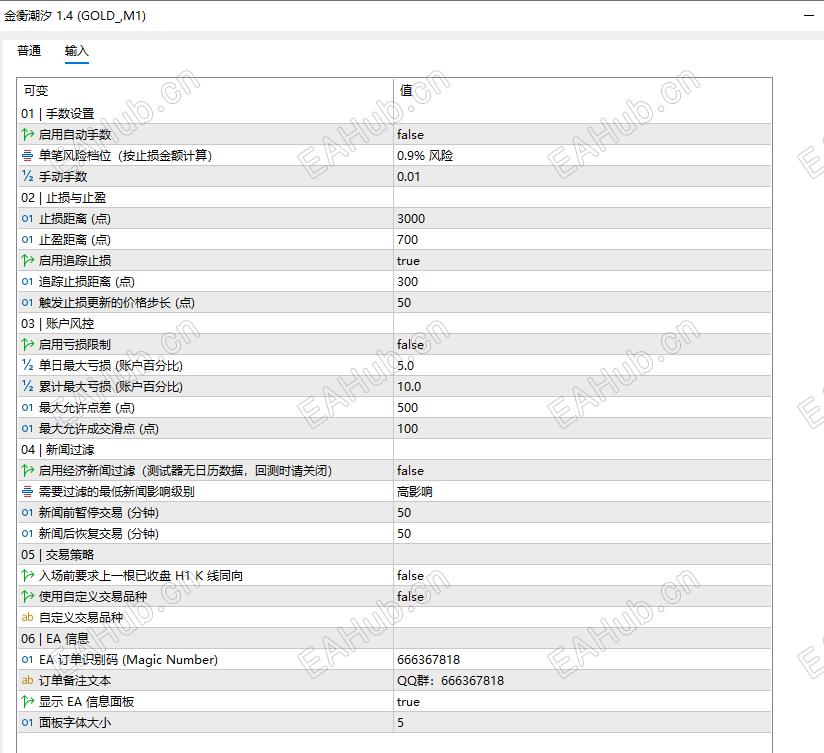Select the 3000 stop loss distance value
The width and height of the screenshot is (824, 753).
(411, 219)
